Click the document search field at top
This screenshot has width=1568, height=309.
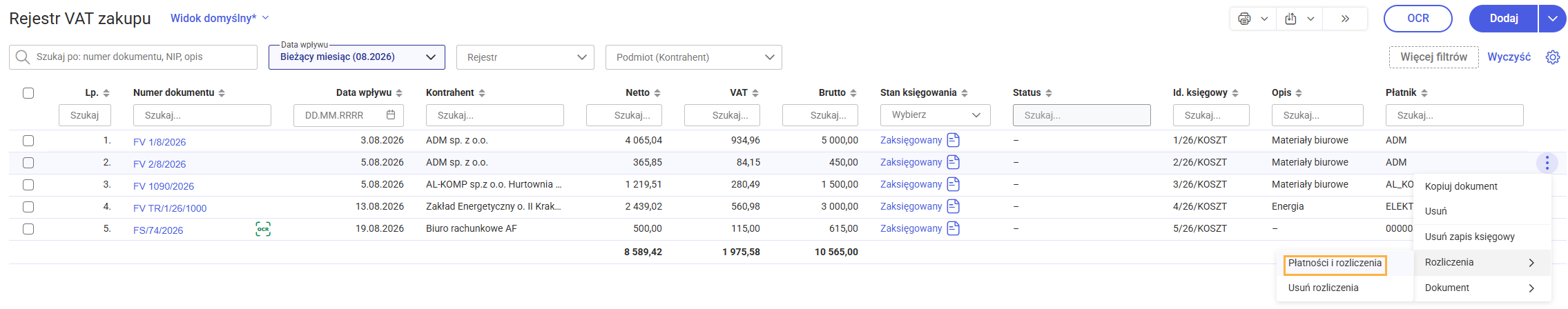point(133,57)
